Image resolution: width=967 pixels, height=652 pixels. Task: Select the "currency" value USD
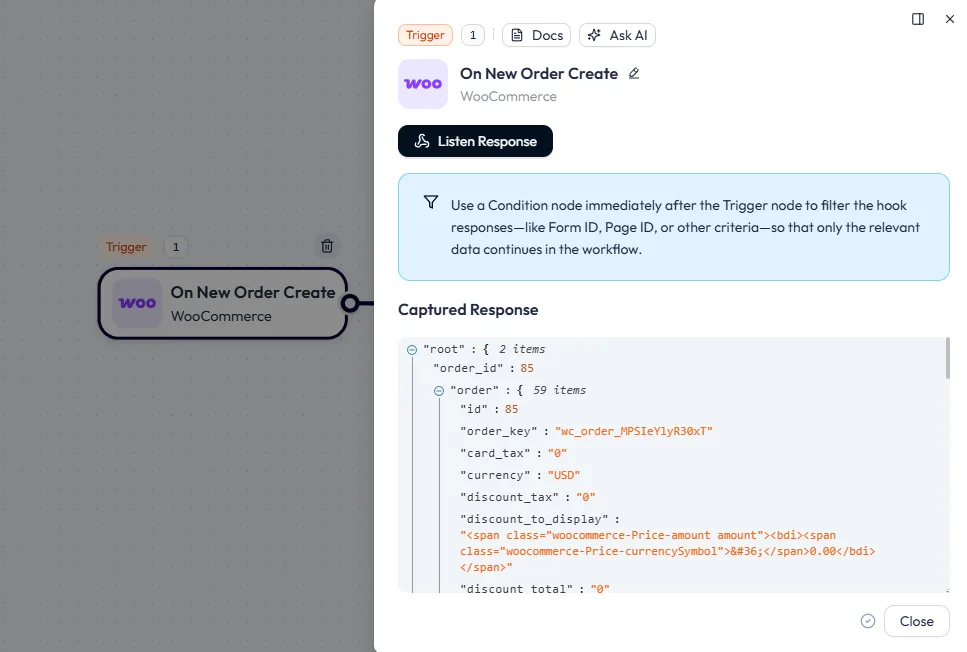564,476
